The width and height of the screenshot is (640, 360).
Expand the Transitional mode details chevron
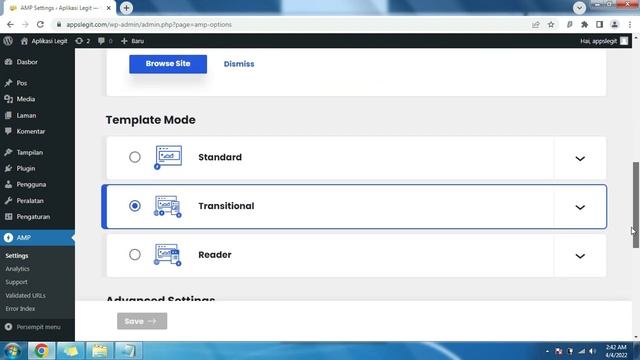(580, 207)
